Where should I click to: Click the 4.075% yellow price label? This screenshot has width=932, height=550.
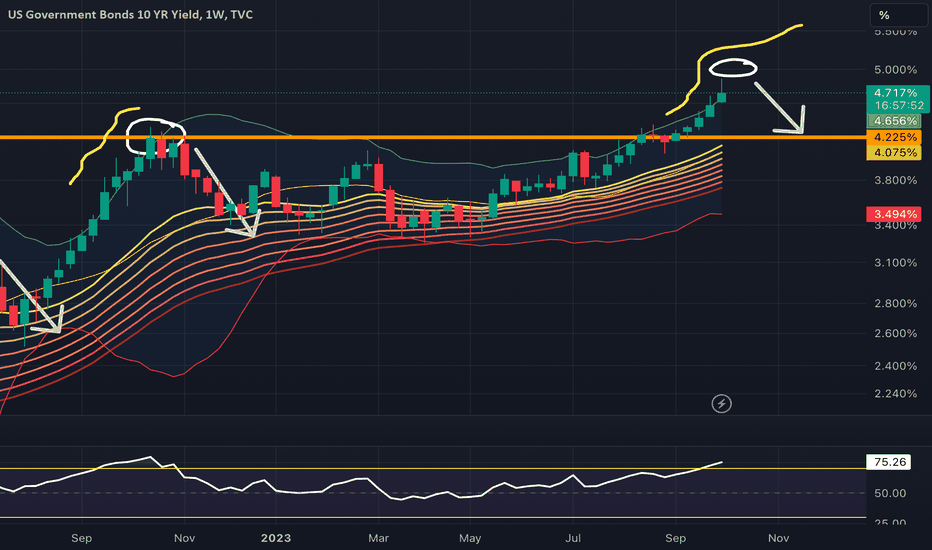point(895,153)
